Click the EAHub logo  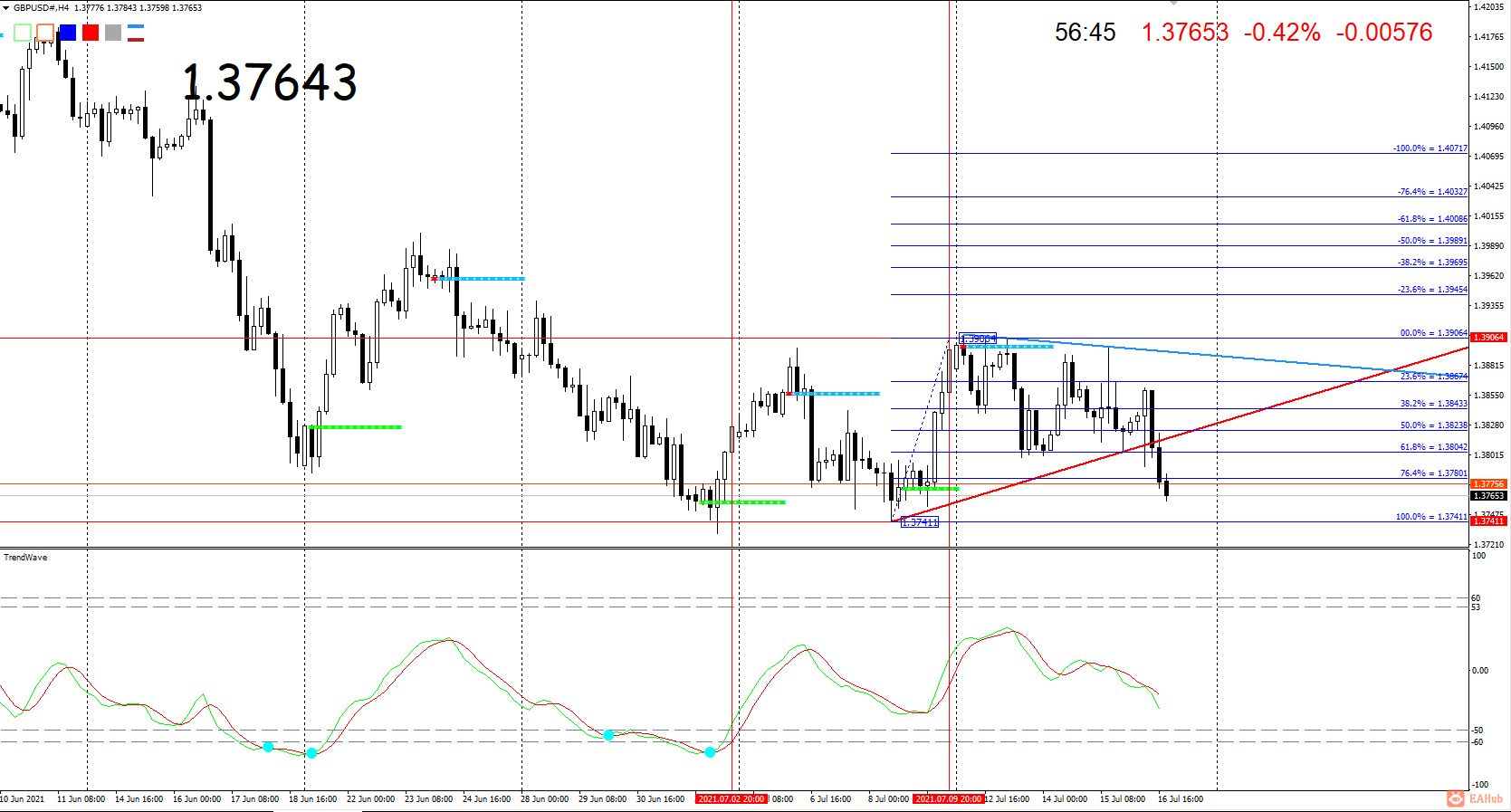pos(1476,798)
